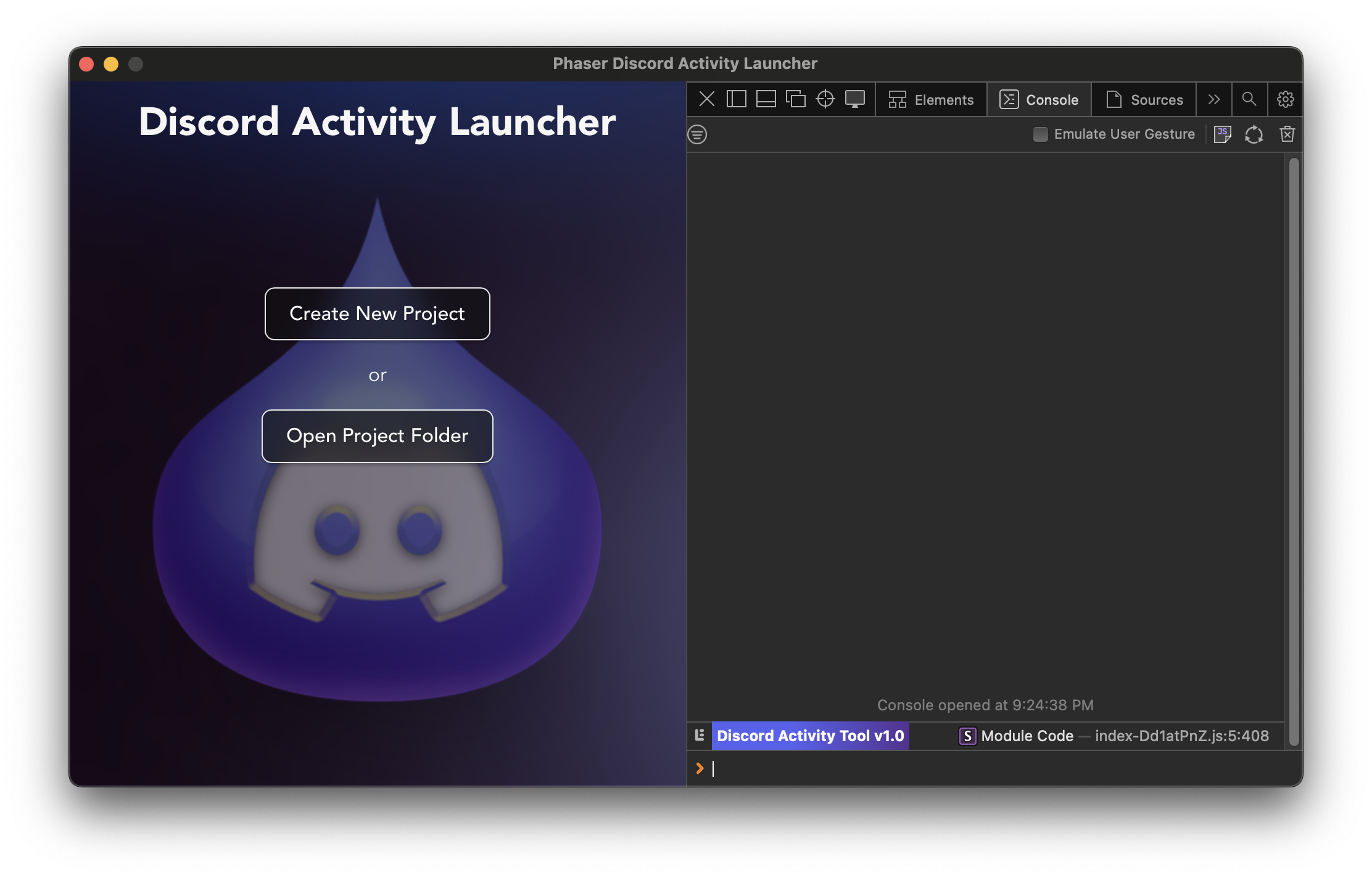Switch to the Elements tab
The height and width of the screenshot is (878, 1372).
[x=931, y=99]
